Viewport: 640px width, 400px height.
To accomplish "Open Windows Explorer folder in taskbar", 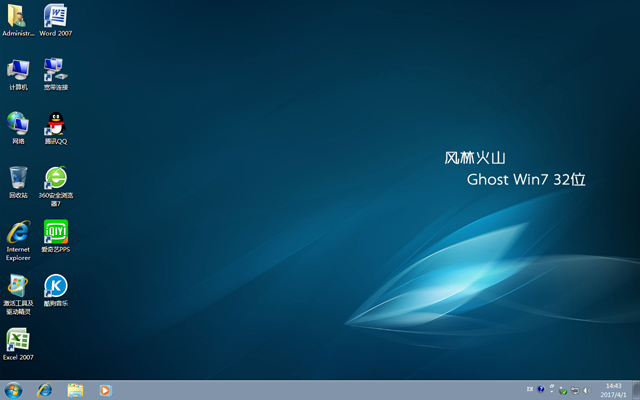I will (x=75, y=390).
